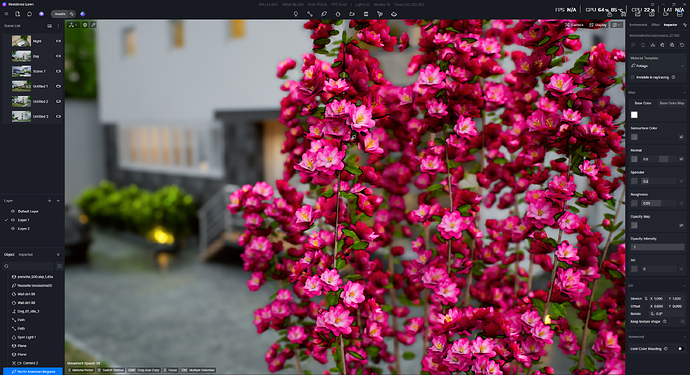The height and width of the screenshot is (375, 690).
Task: Adjust the Roughness slider
Action: (x=658, y=203)
